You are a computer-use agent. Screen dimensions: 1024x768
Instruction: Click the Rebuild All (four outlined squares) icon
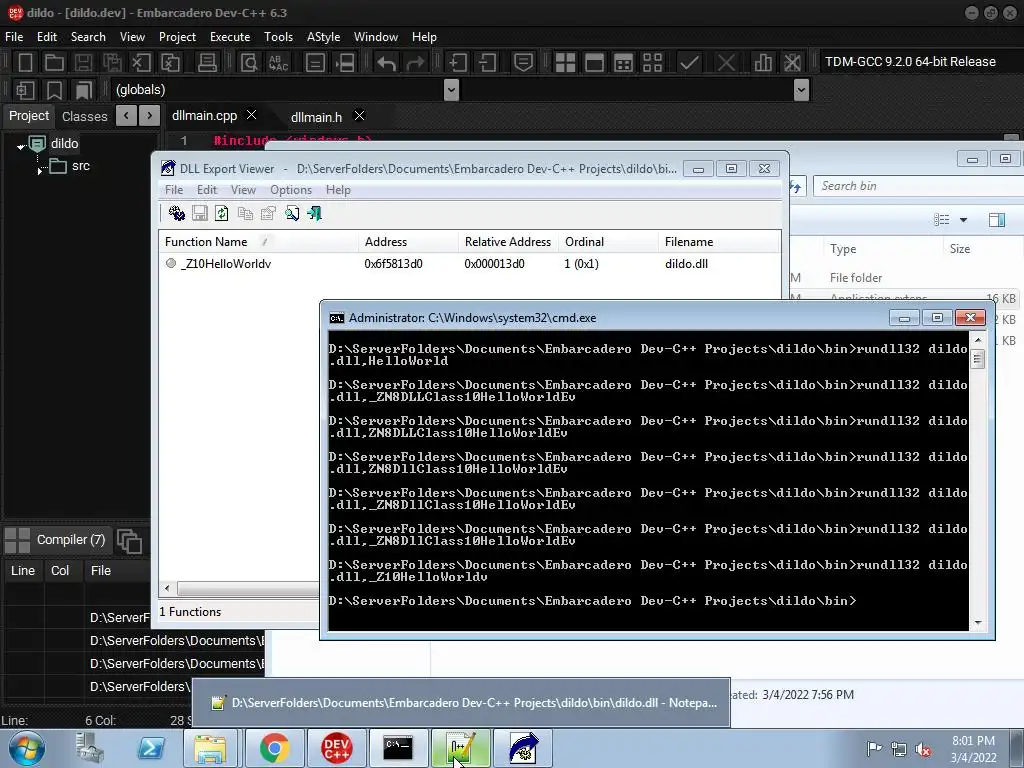click(652, 63)
